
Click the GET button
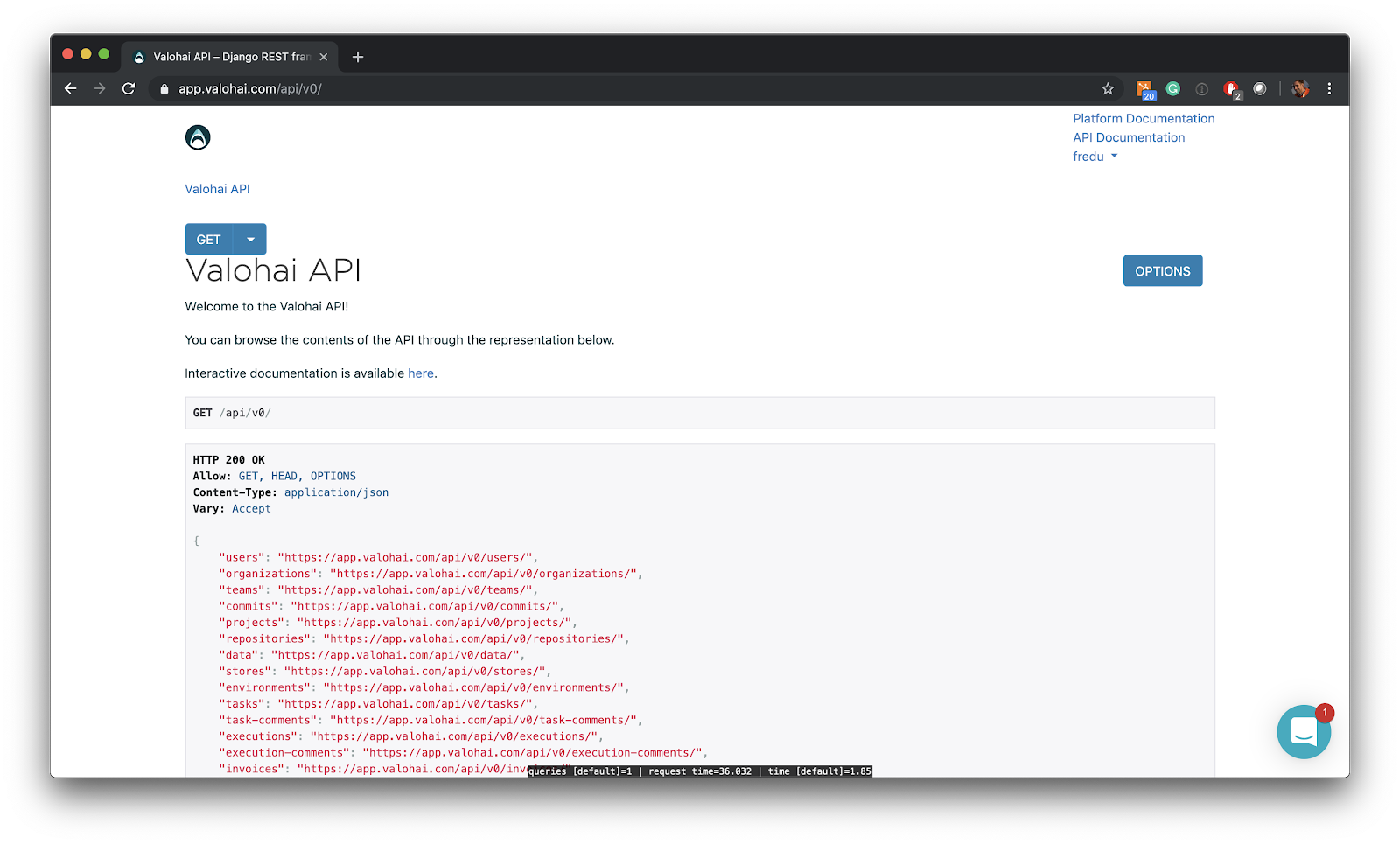(x=209, y=239)
